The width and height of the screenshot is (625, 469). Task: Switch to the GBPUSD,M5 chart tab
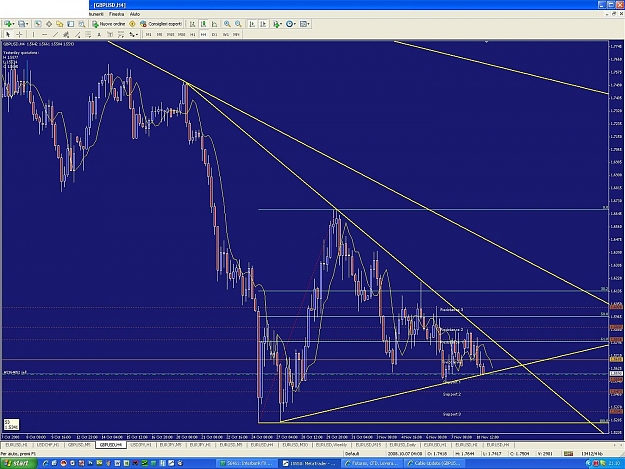tap(79, 445)
